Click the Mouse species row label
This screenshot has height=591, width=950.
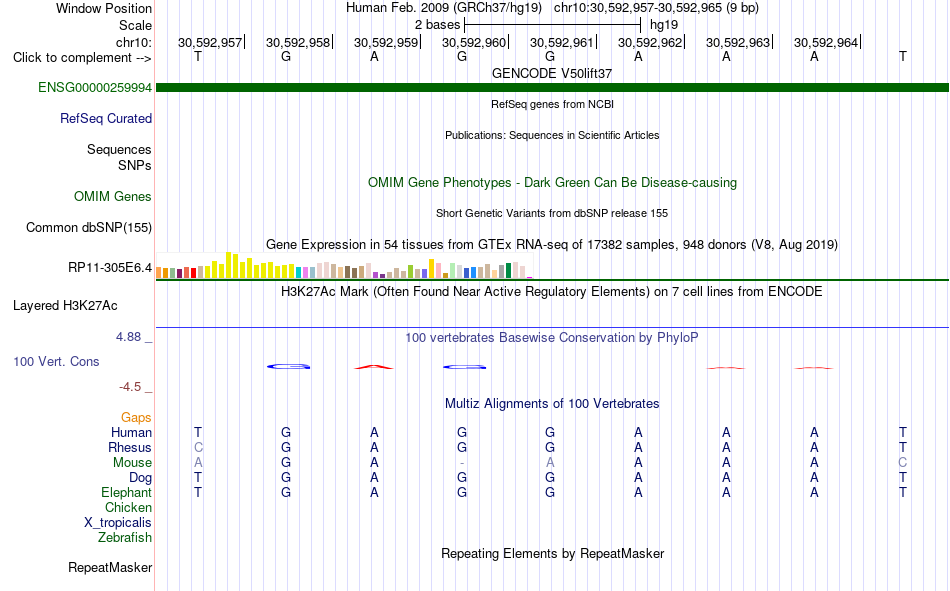(132, 462)
